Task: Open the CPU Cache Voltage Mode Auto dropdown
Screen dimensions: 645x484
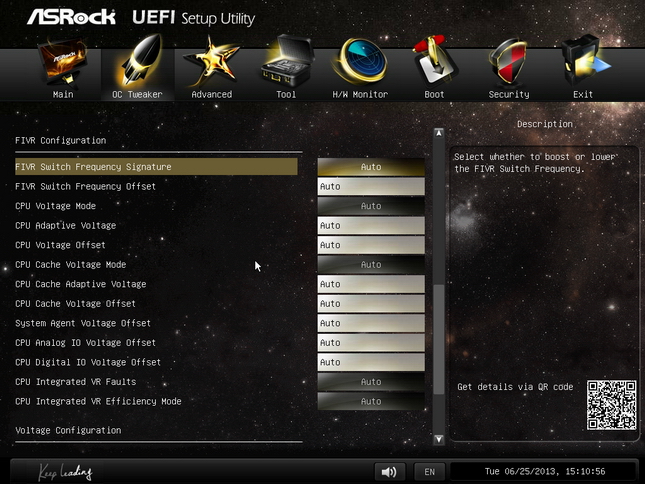Action: point(371,265)
